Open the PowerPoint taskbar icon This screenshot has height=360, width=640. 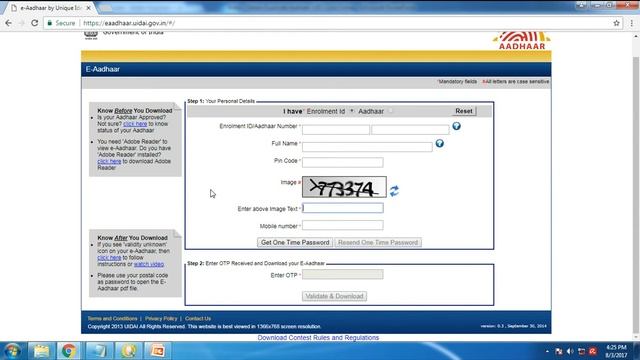157,351
